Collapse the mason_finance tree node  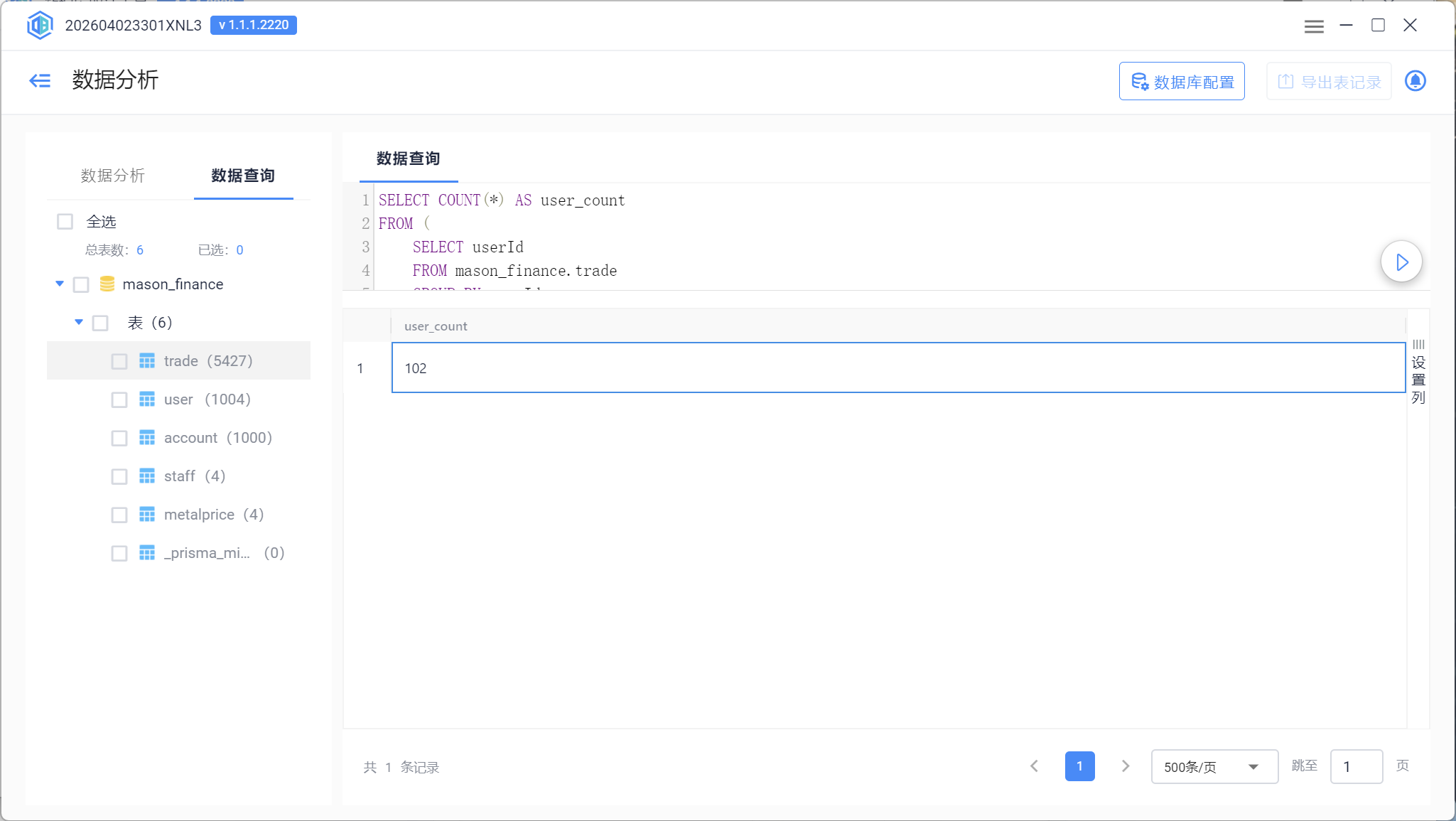point(60,284)
